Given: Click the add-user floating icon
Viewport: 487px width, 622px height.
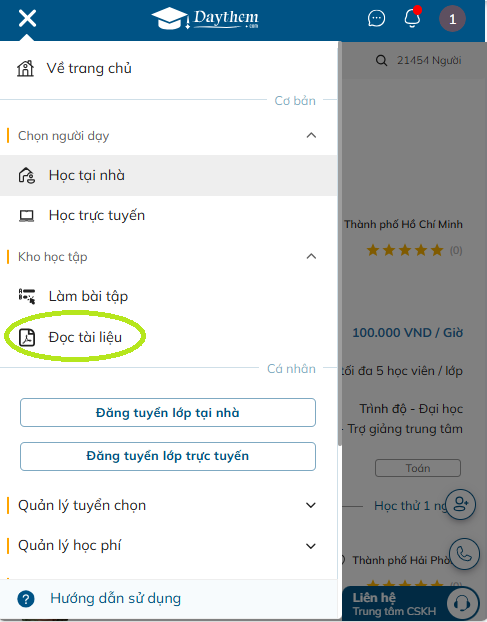Looking at the screenshot, I should [x=460, y=505].
